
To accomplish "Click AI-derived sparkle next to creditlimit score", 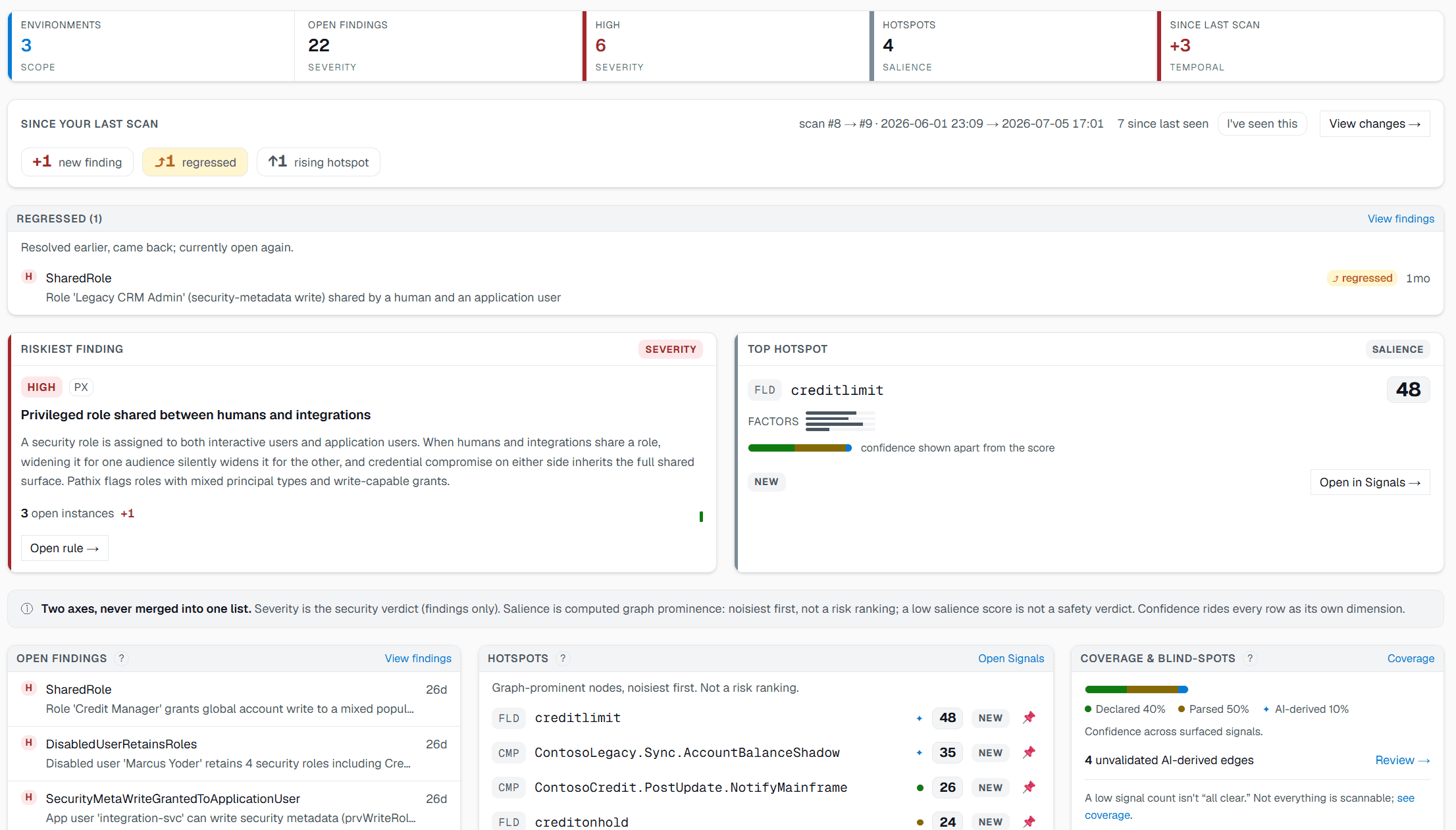I will point(919,718).
